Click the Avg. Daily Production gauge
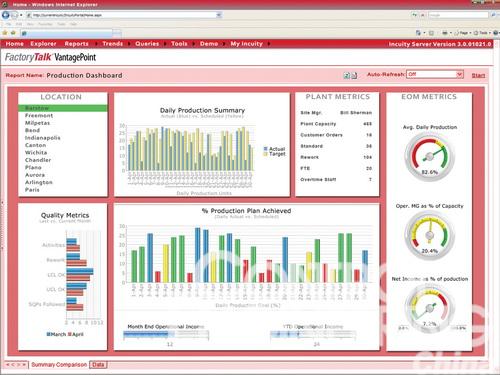500x375 pixels. click(430, 156)
